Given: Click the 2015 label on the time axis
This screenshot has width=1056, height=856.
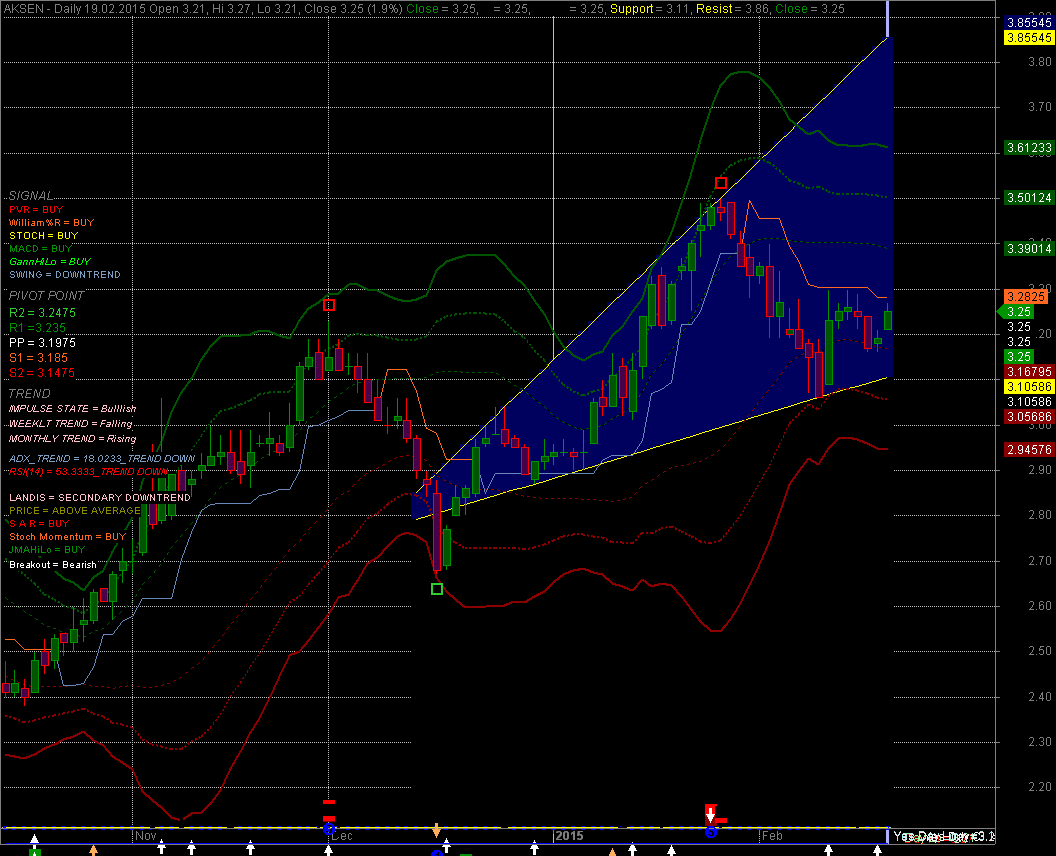Looking at the screenshot, I should point(569,835).
